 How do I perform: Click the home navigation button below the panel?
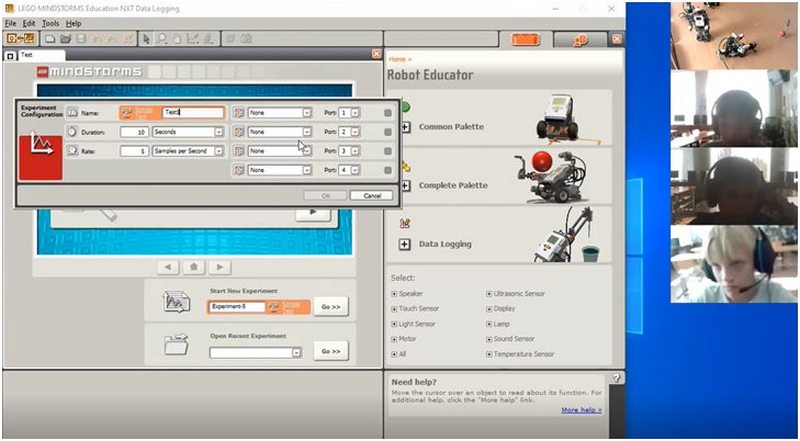click(194, 267)
